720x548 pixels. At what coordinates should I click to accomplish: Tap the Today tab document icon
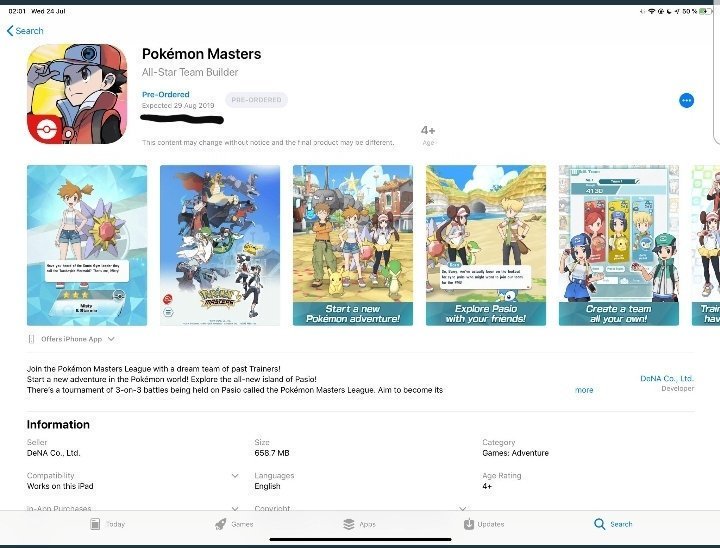click(95, 524)
